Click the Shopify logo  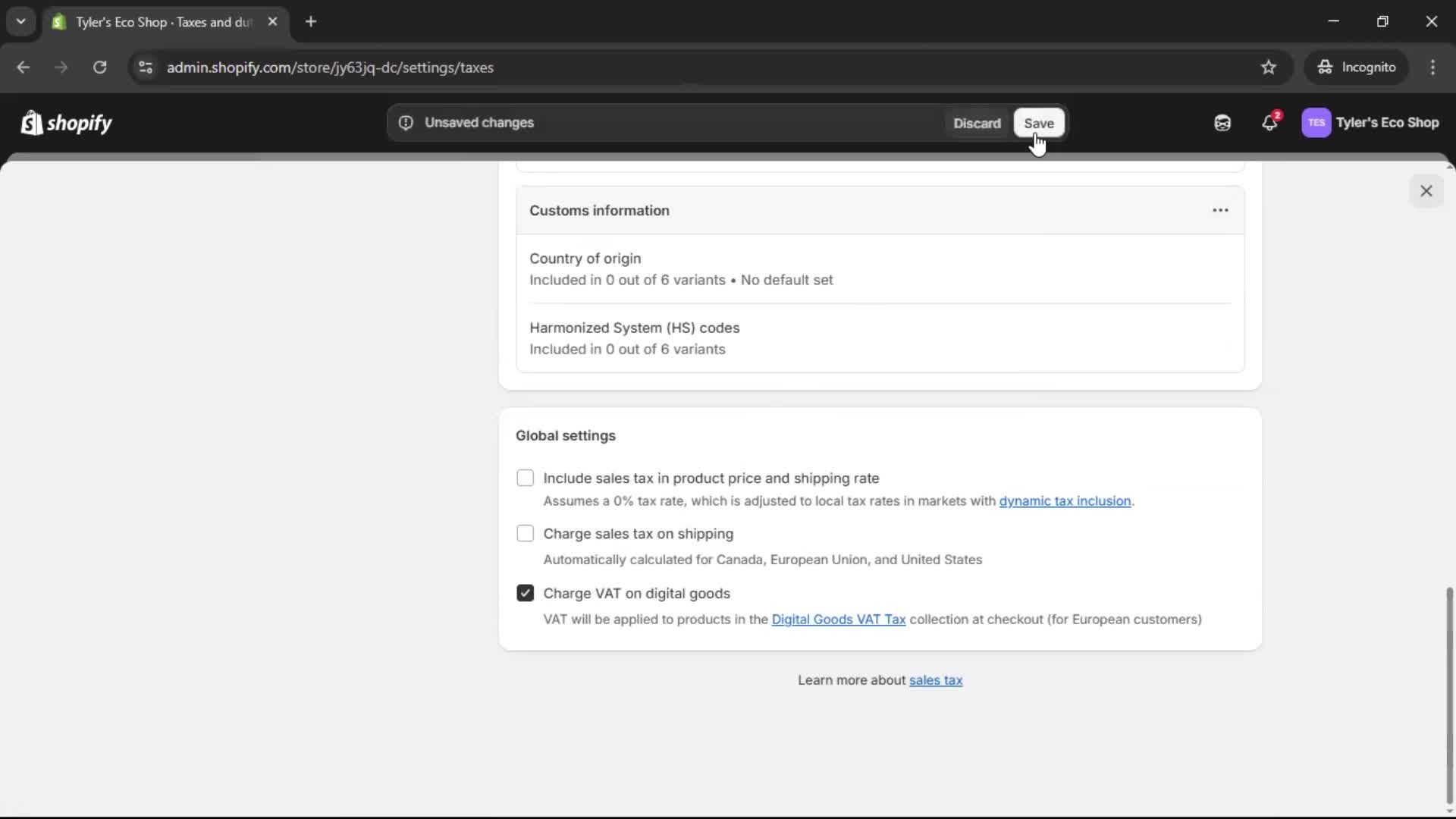coord(66,123)
